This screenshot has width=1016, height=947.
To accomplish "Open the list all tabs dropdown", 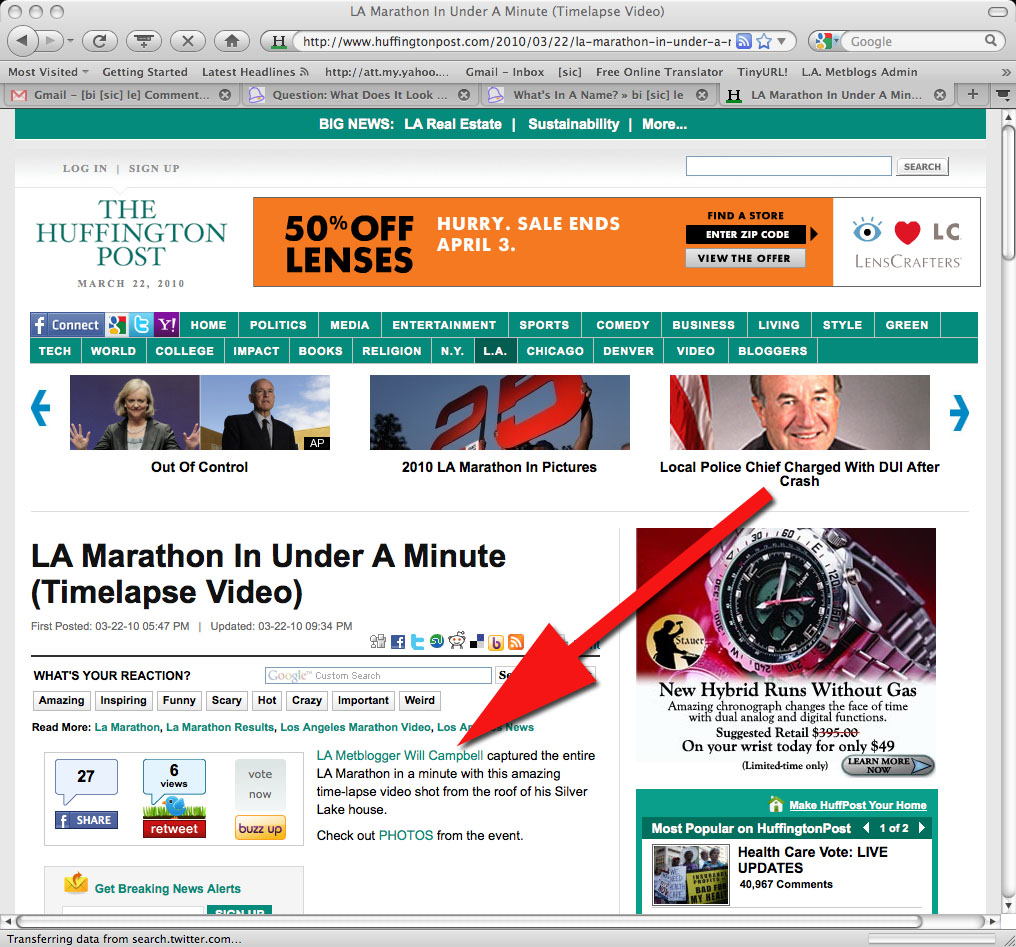I will point(1002,95).
